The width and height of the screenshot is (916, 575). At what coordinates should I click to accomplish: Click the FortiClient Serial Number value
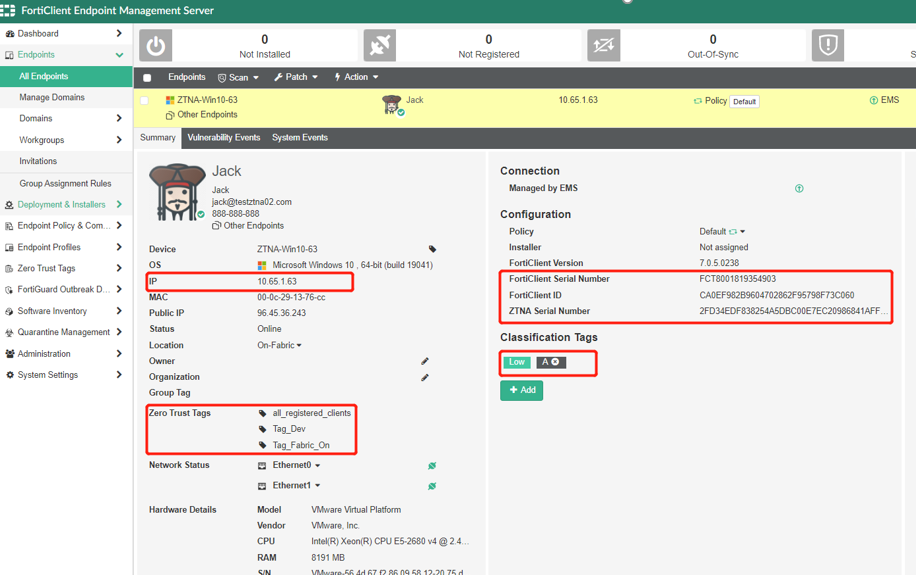(x=738, y=279)
